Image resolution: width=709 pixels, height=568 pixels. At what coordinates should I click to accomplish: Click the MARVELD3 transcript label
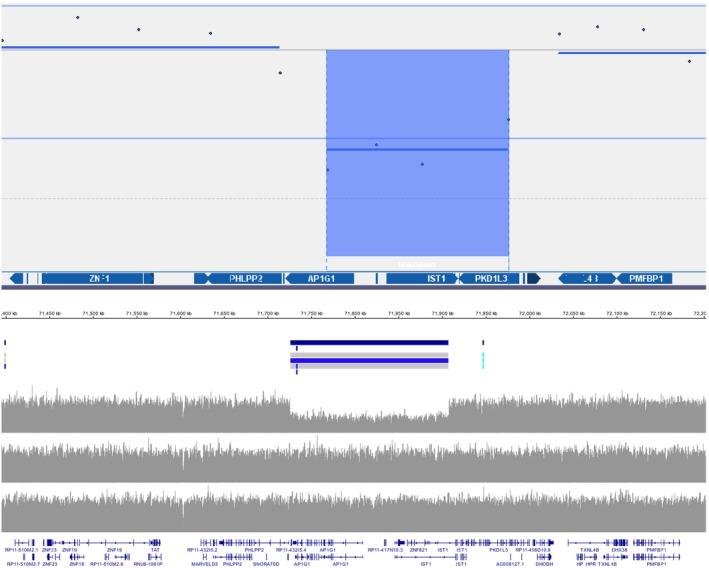pyautogui.click(x=204, y=563)
